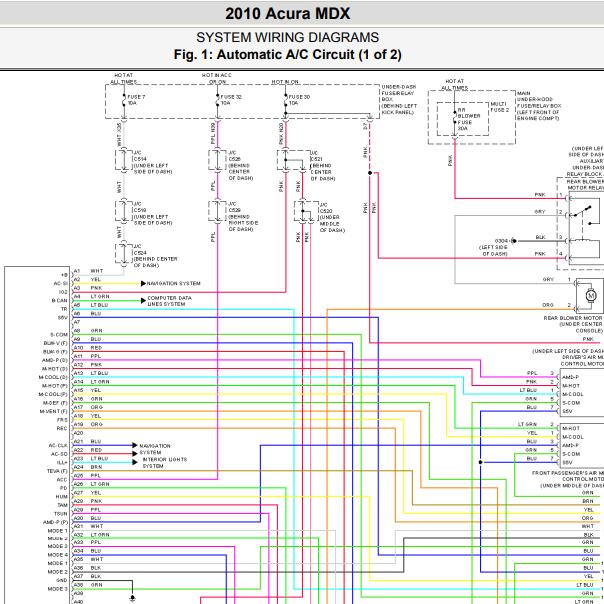
Task: Click the 'AC-CLK' terminal label
Action: point(58,445)
